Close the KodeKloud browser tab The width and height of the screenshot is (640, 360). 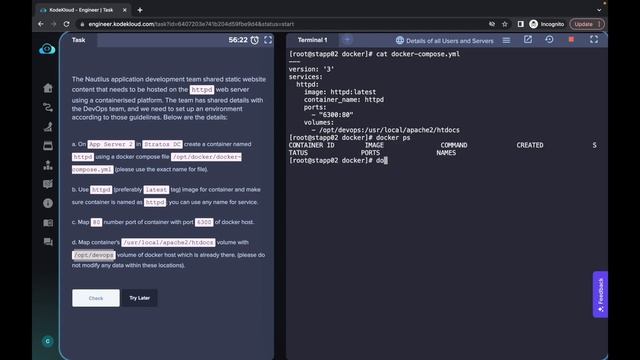124,10
